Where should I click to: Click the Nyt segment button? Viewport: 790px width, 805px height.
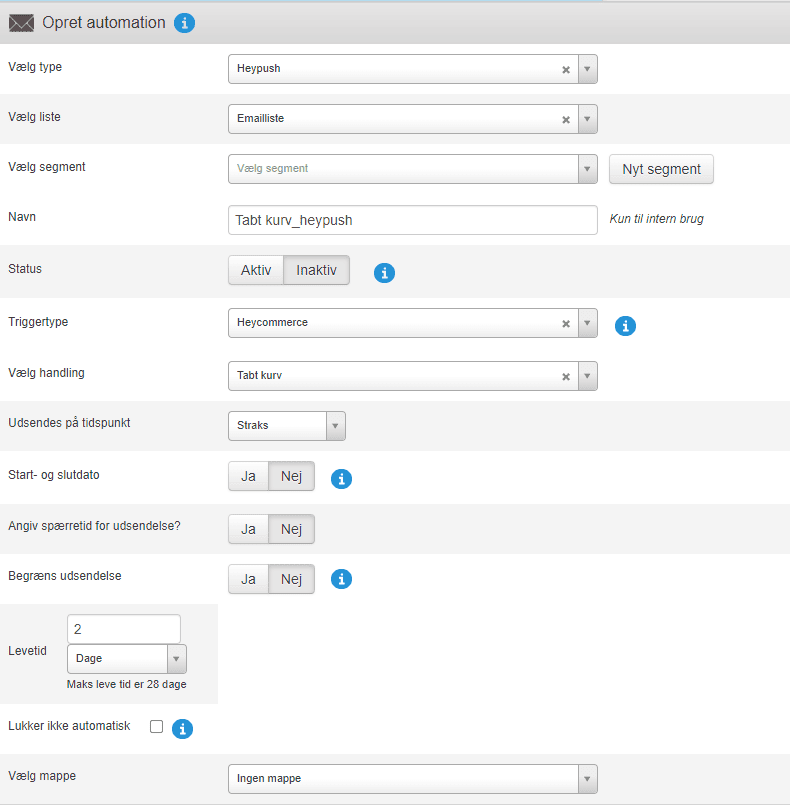click(x=661, y=169)
